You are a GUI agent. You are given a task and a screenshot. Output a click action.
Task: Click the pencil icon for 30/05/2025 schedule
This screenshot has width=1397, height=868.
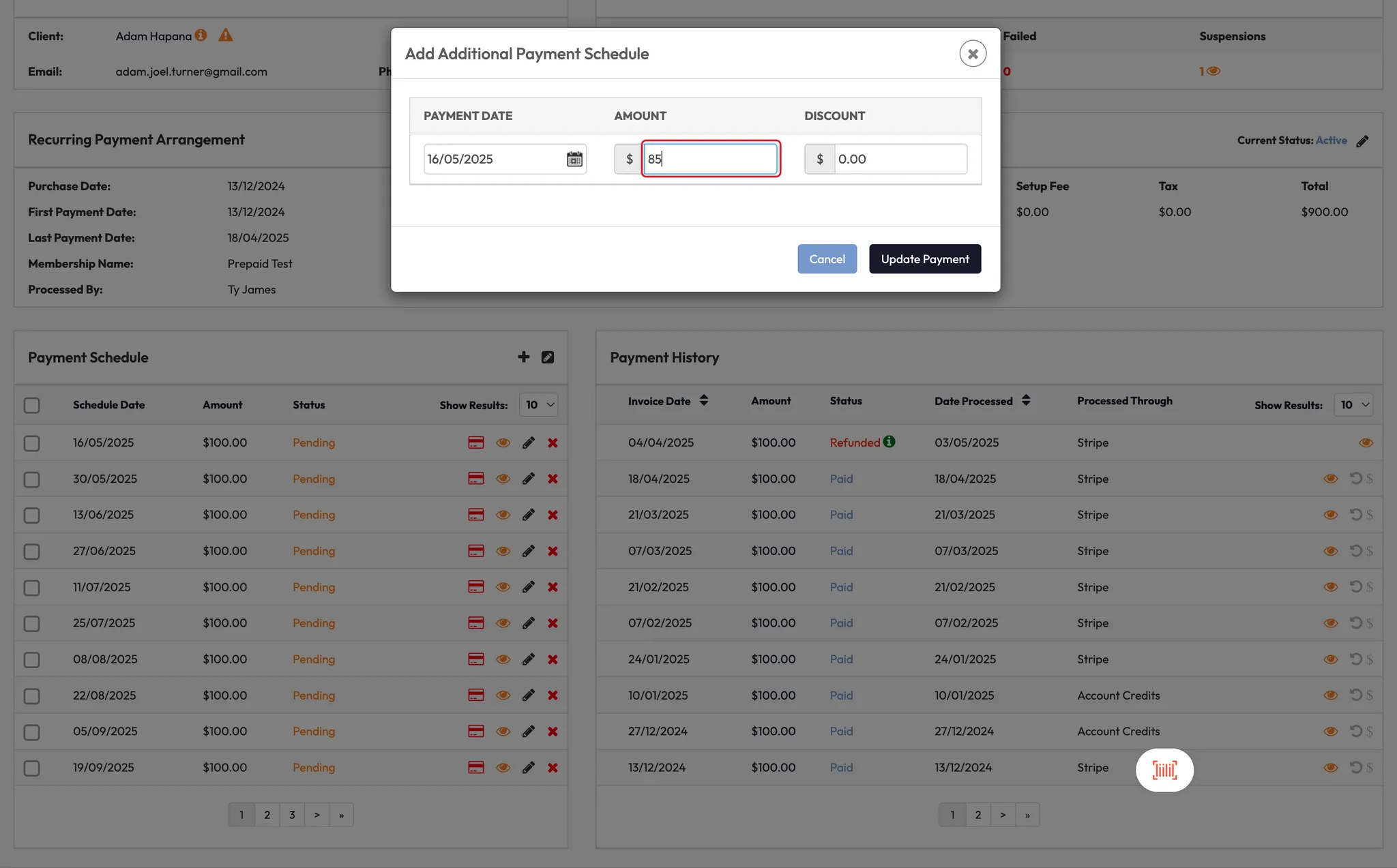[529, 479]
